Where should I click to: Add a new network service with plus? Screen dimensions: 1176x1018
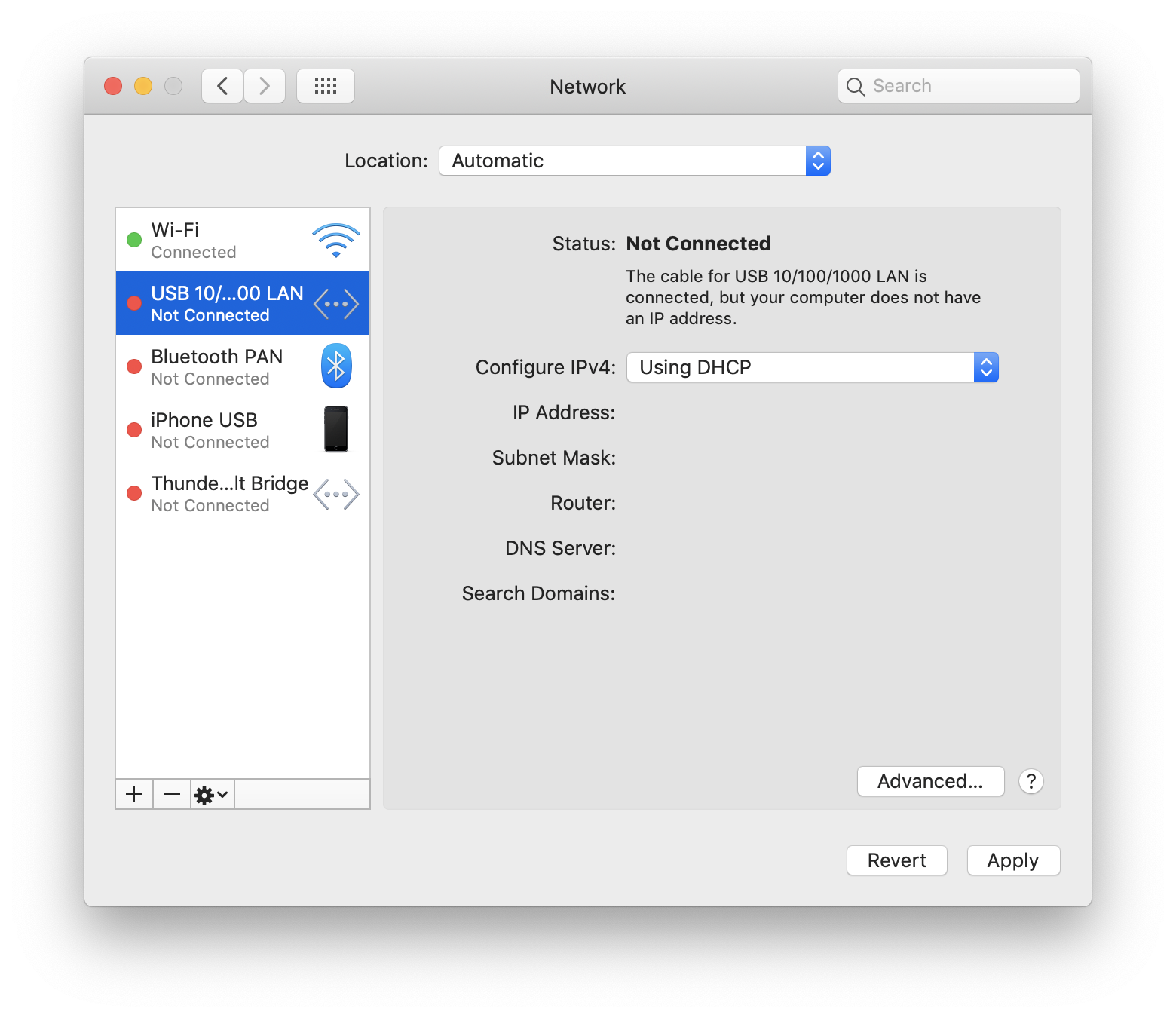[134, 794]
